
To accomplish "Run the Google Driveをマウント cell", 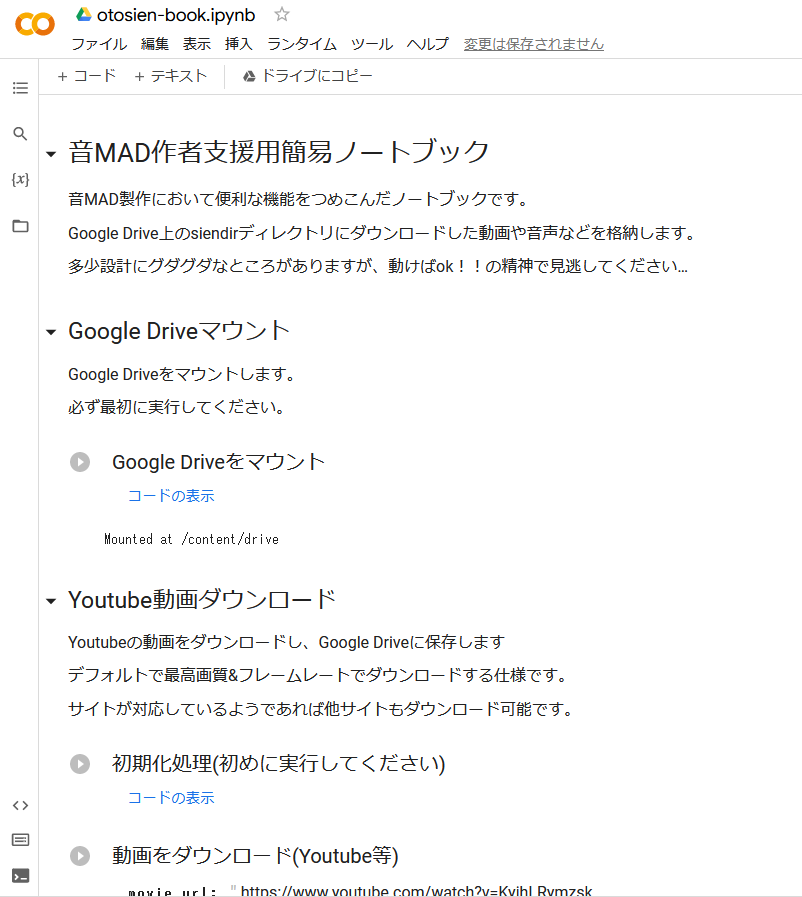I will [80, 462].
